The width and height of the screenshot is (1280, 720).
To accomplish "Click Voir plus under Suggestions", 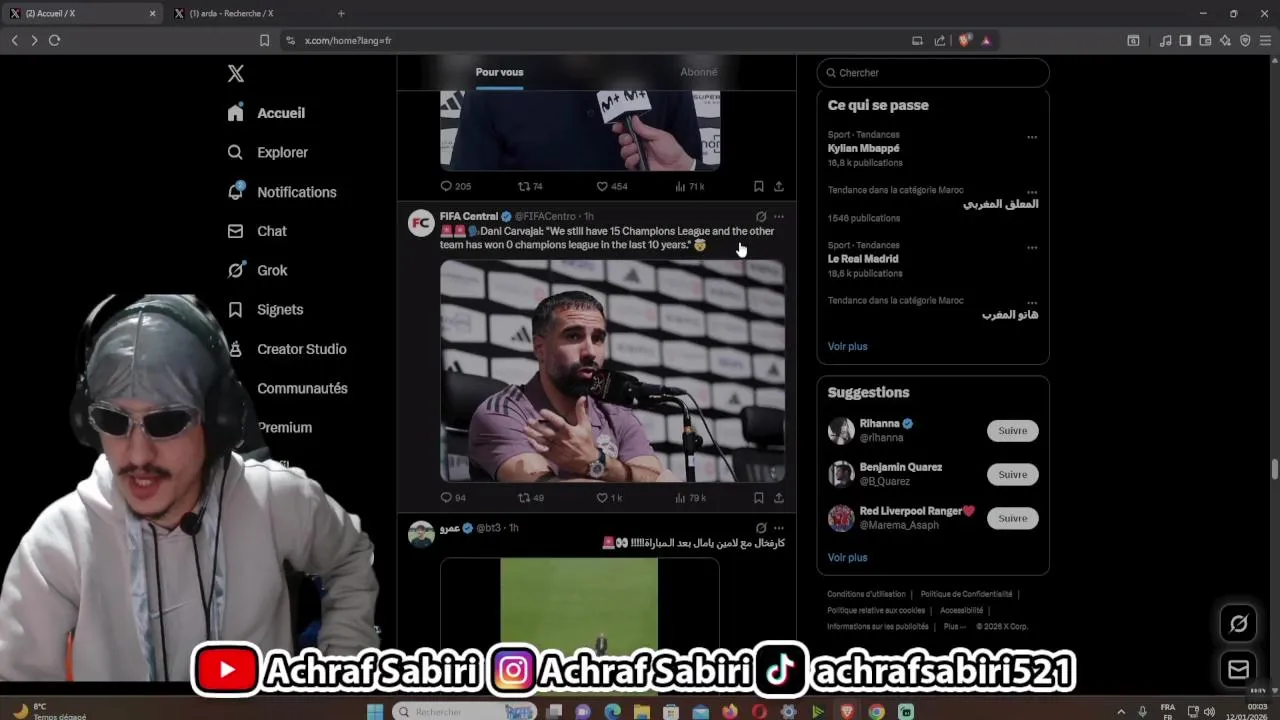I will [847, 557].
